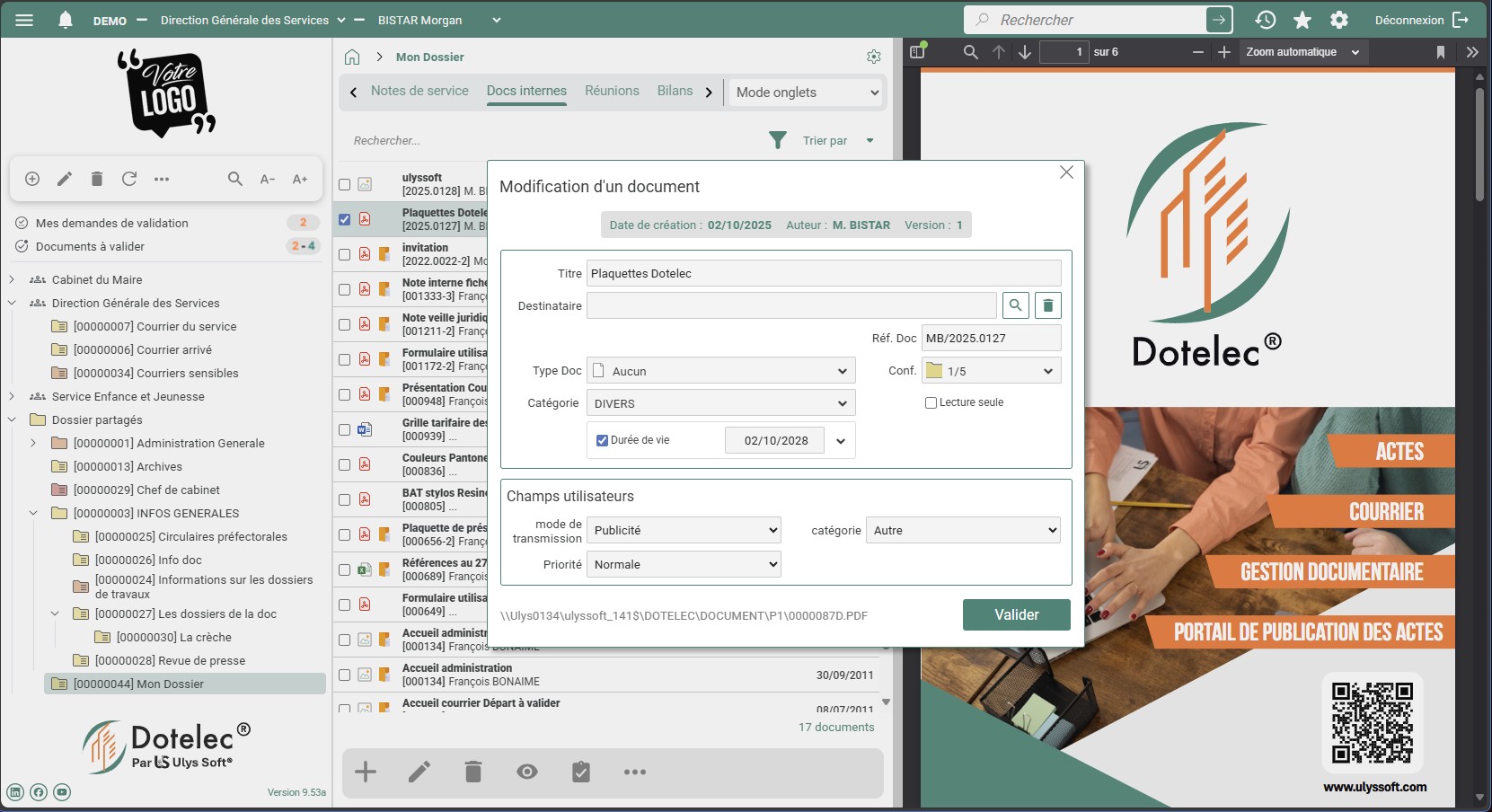1492x812 pixels.
Task: Switch to the Notes de service tab
Action: click(x=419, y=91)
